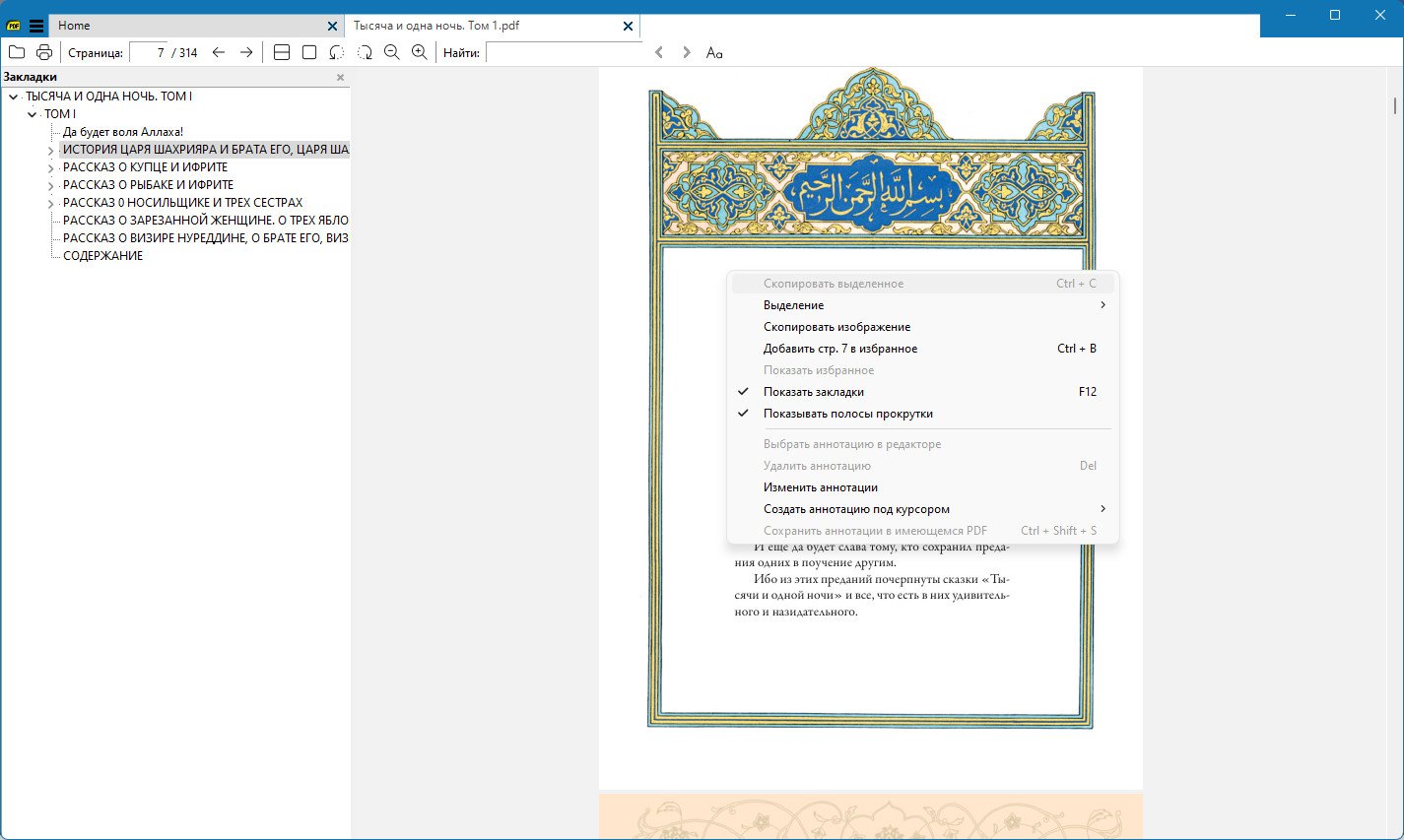Expand РАССКАЗ О НОСИЛЬЩИКЕ И ТРЕХ СЕСТРАХ bookmark
Viewport: 1404px width, 840px height.
click(x=51, y=204)
